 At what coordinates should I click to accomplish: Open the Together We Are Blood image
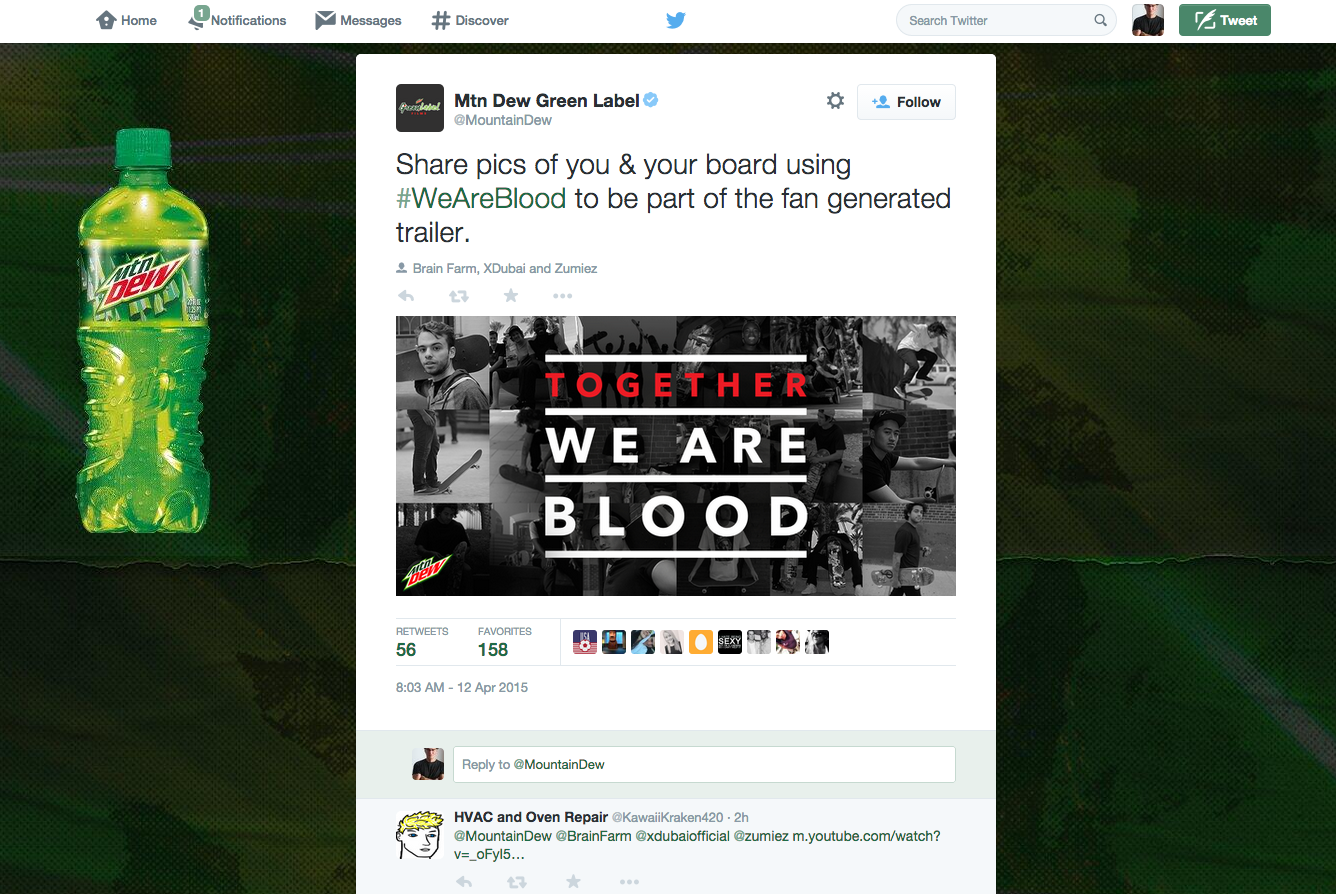pyautogui.click(x=676, y=456)
